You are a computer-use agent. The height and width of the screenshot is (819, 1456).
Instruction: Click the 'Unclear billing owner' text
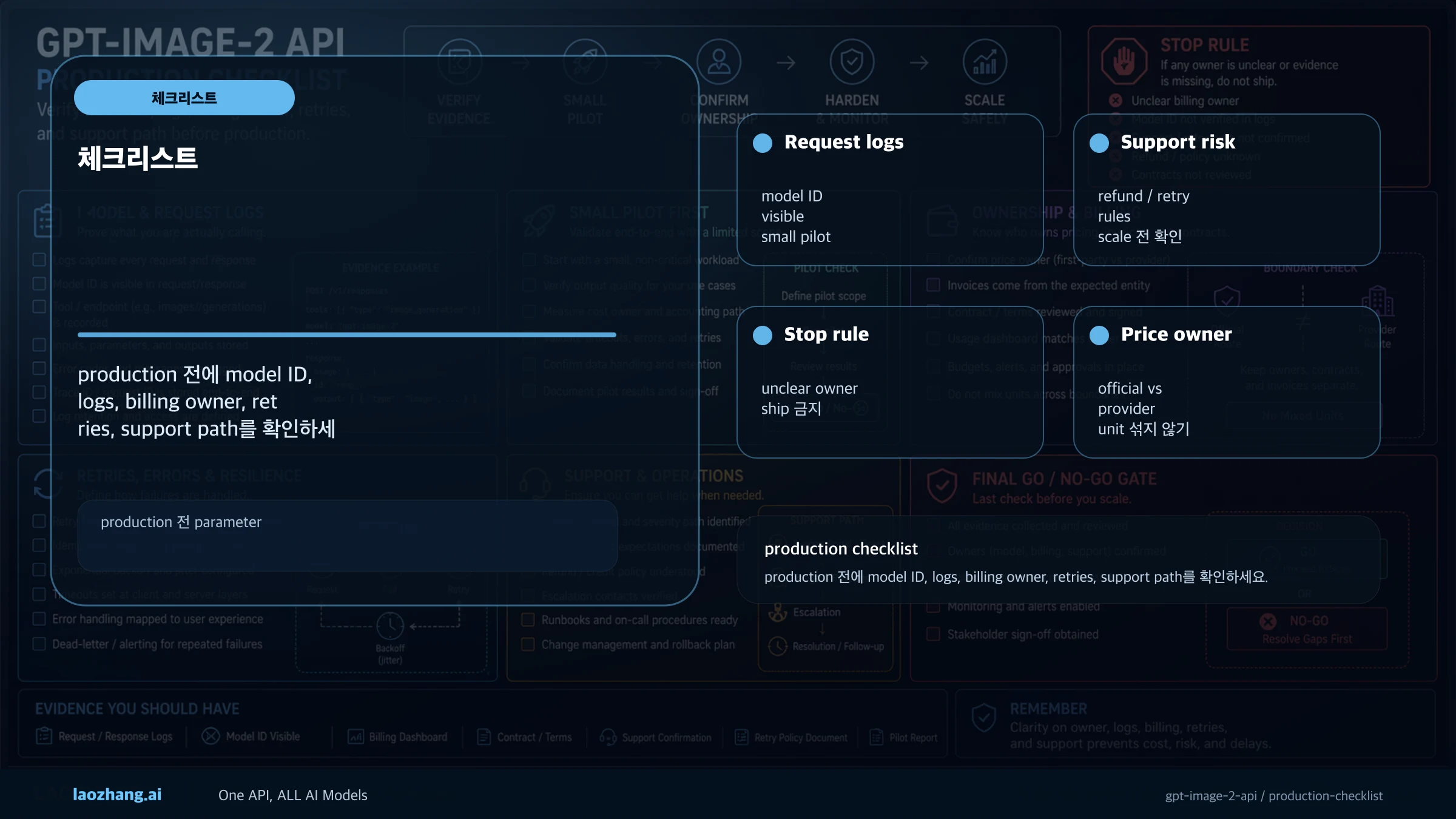pyautogui.click(x=1185, y=101)
